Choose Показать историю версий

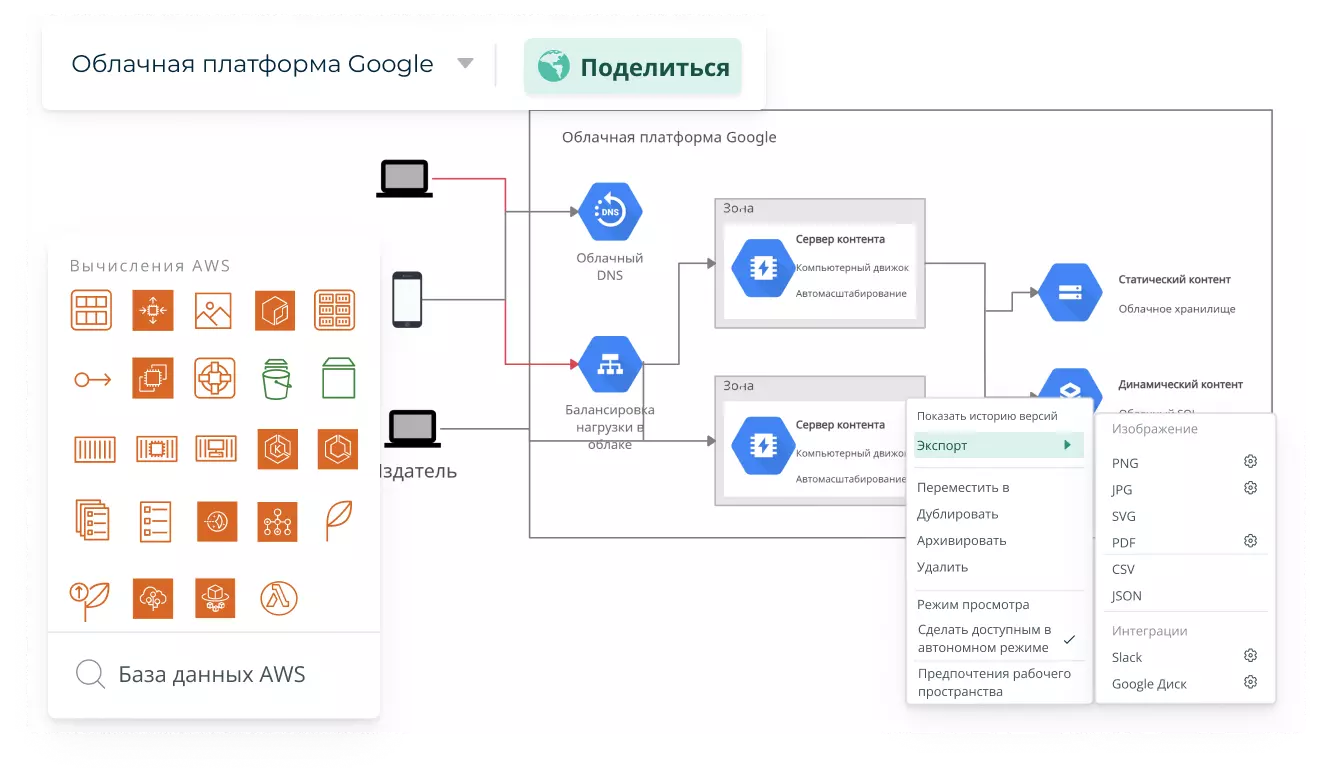(987, 416)
